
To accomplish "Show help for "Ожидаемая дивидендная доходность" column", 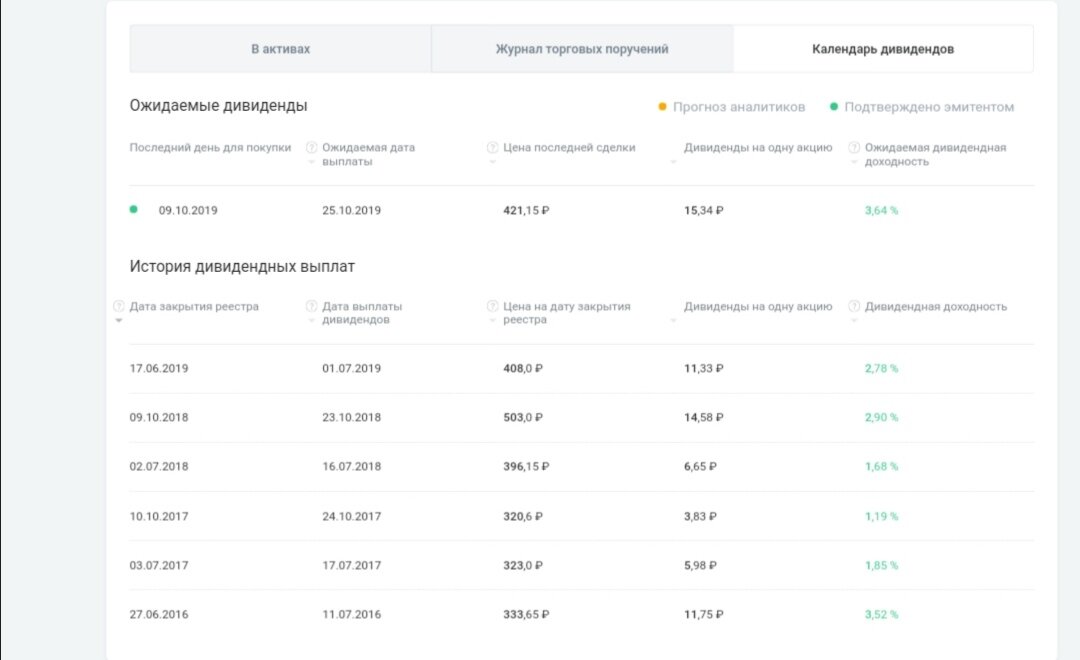I will coord(854,148).
